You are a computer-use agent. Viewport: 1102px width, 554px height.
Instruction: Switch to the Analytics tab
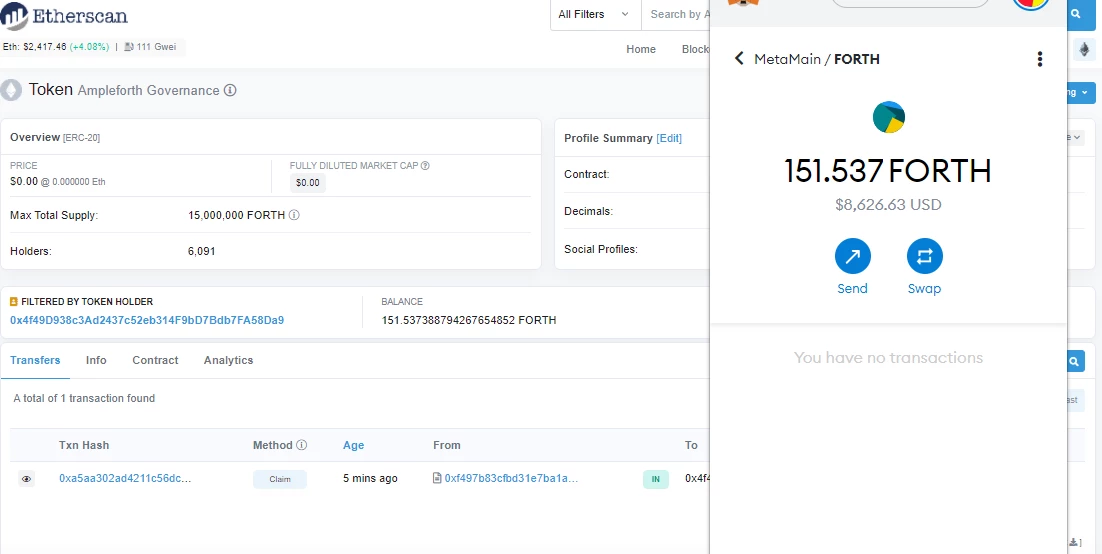tap(228, 360)
